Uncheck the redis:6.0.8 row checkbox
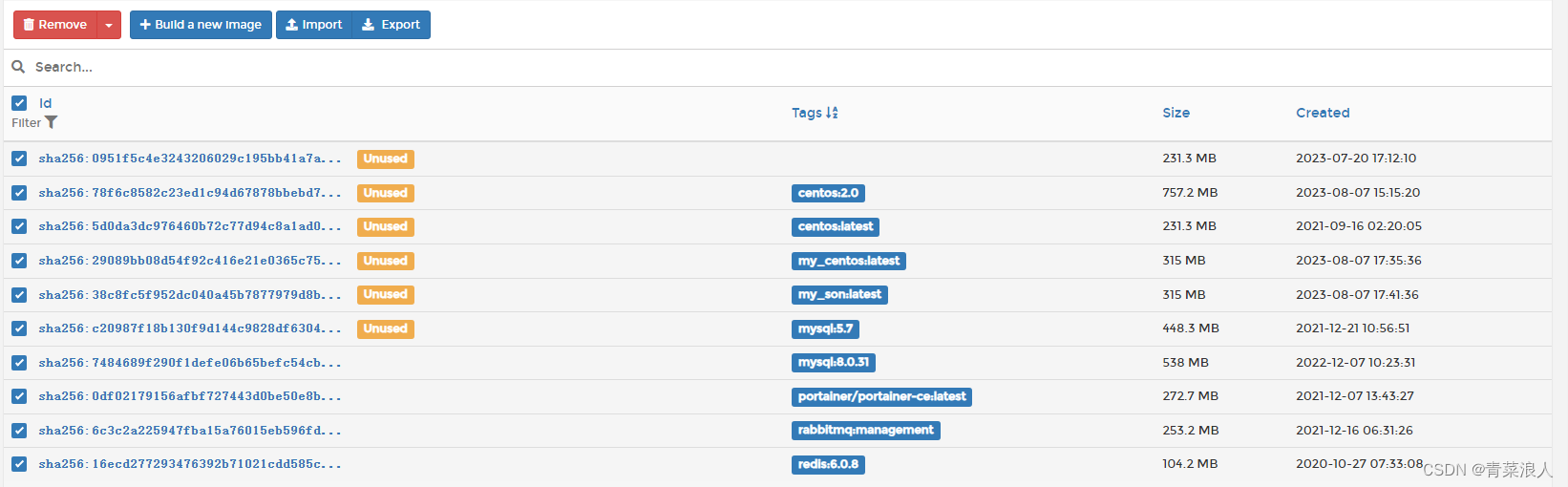Screen dimensions: 1568x487 click(19, 464)
